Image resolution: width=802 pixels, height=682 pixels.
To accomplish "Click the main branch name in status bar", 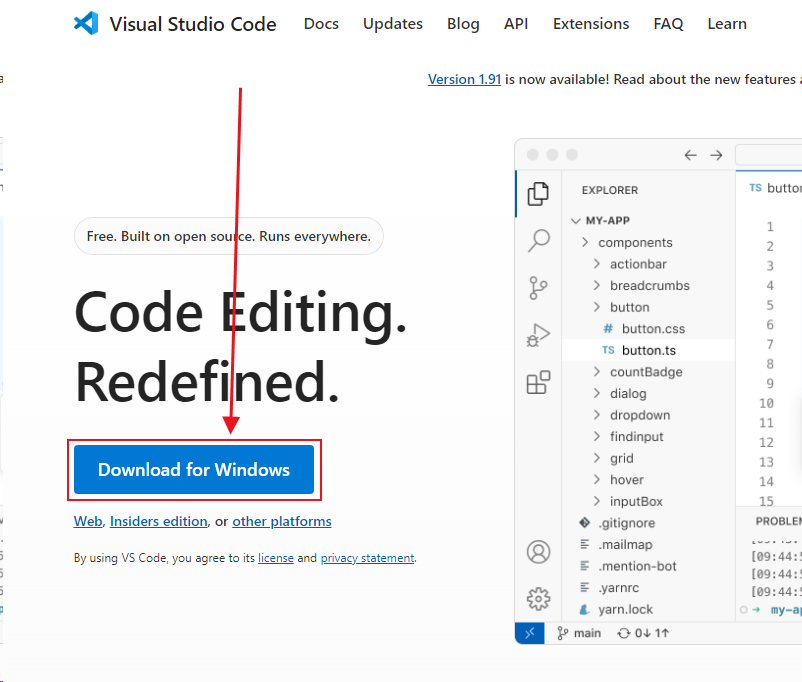I will [587, 633].
